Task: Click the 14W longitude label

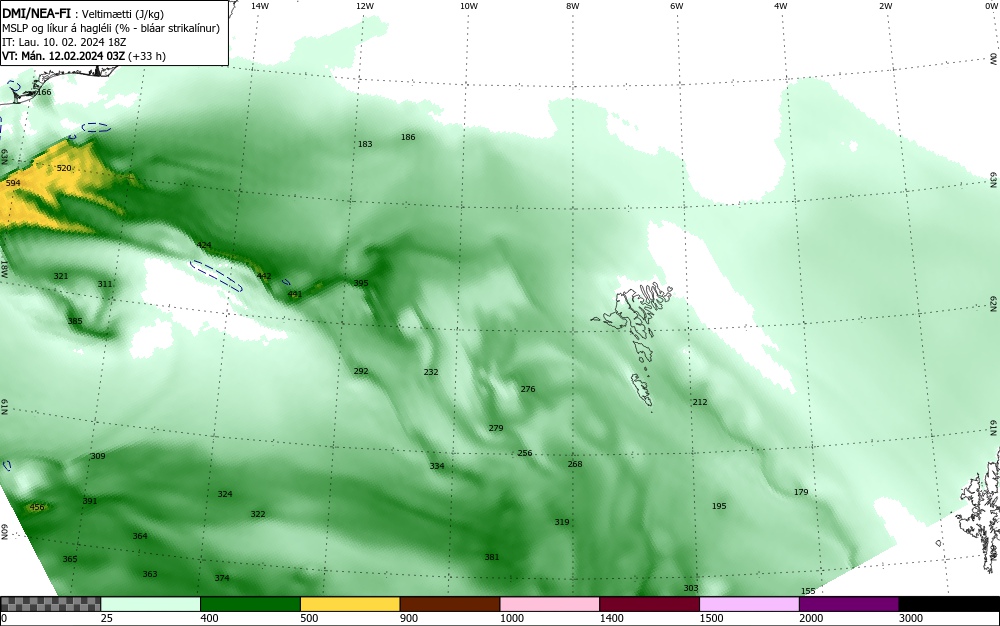Action: 260,6
